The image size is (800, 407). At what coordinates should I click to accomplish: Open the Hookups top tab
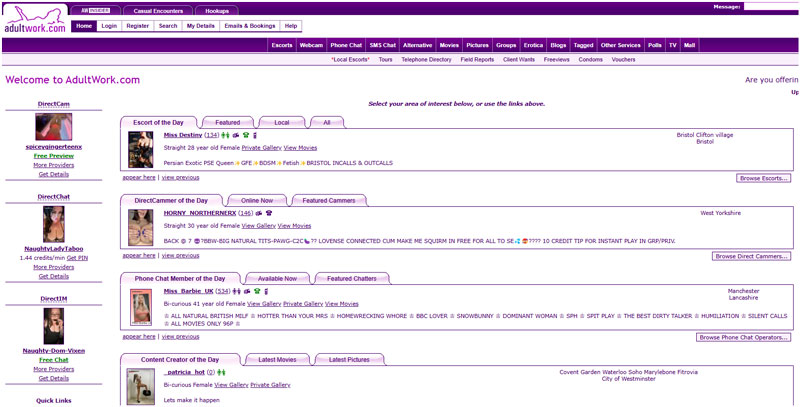click(217, 10)
